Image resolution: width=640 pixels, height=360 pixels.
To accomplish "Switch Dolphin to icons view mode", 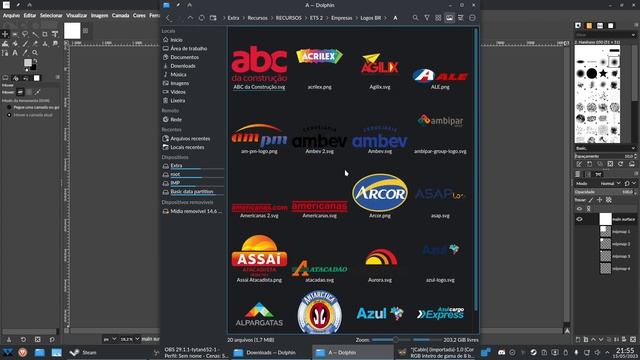I will pyautogui.click(x=438, y=18).
